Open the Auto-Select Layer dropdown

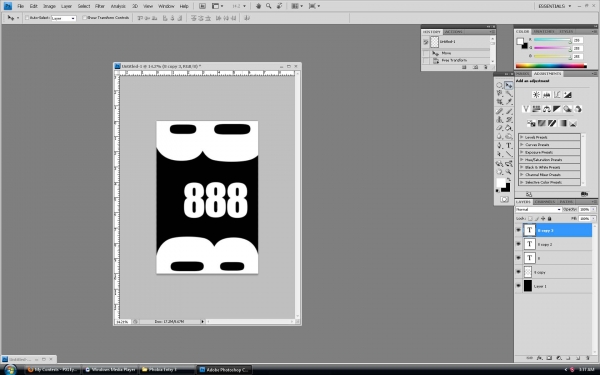[64, 18]
